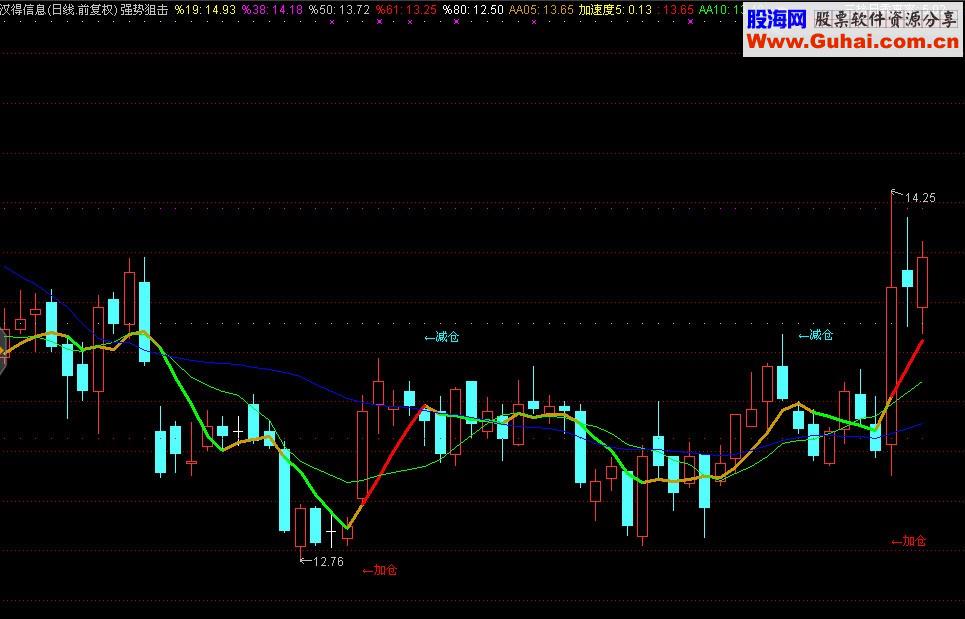Select the %80: 12.50 header value

click(473, 10)
